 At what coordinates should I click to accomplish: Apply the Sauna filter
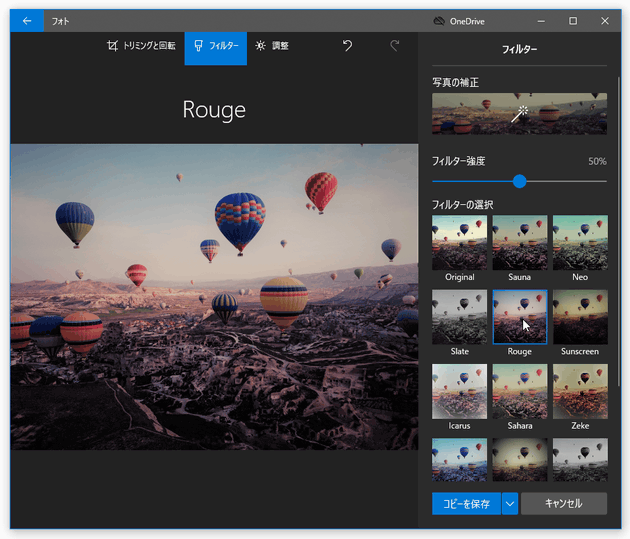520,243
